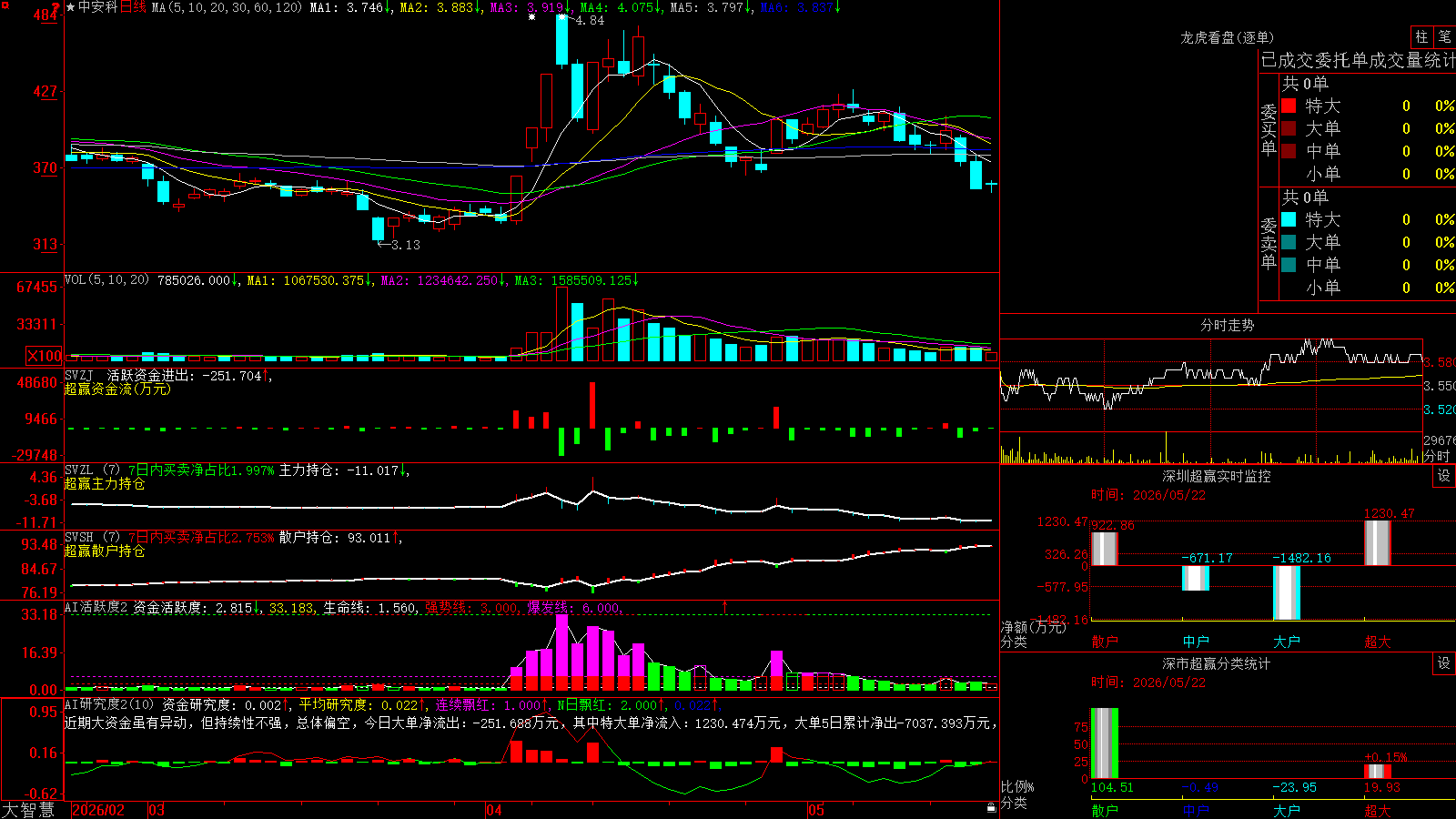Viewport: 1456px width, 819px height.
Task: Click the 中安科 stock name
Action: click(x=98, y=7)
